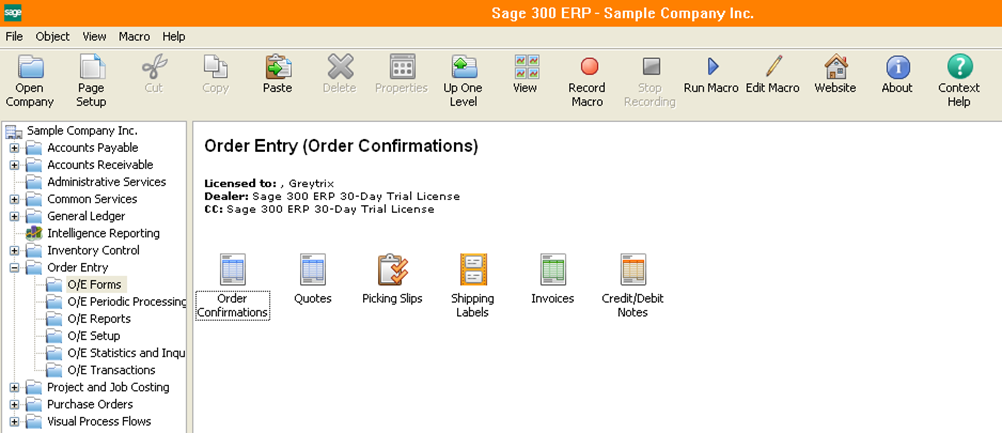Open the Invoices form icon
The height and width of the screenshot is (433, 1002).
553,269
